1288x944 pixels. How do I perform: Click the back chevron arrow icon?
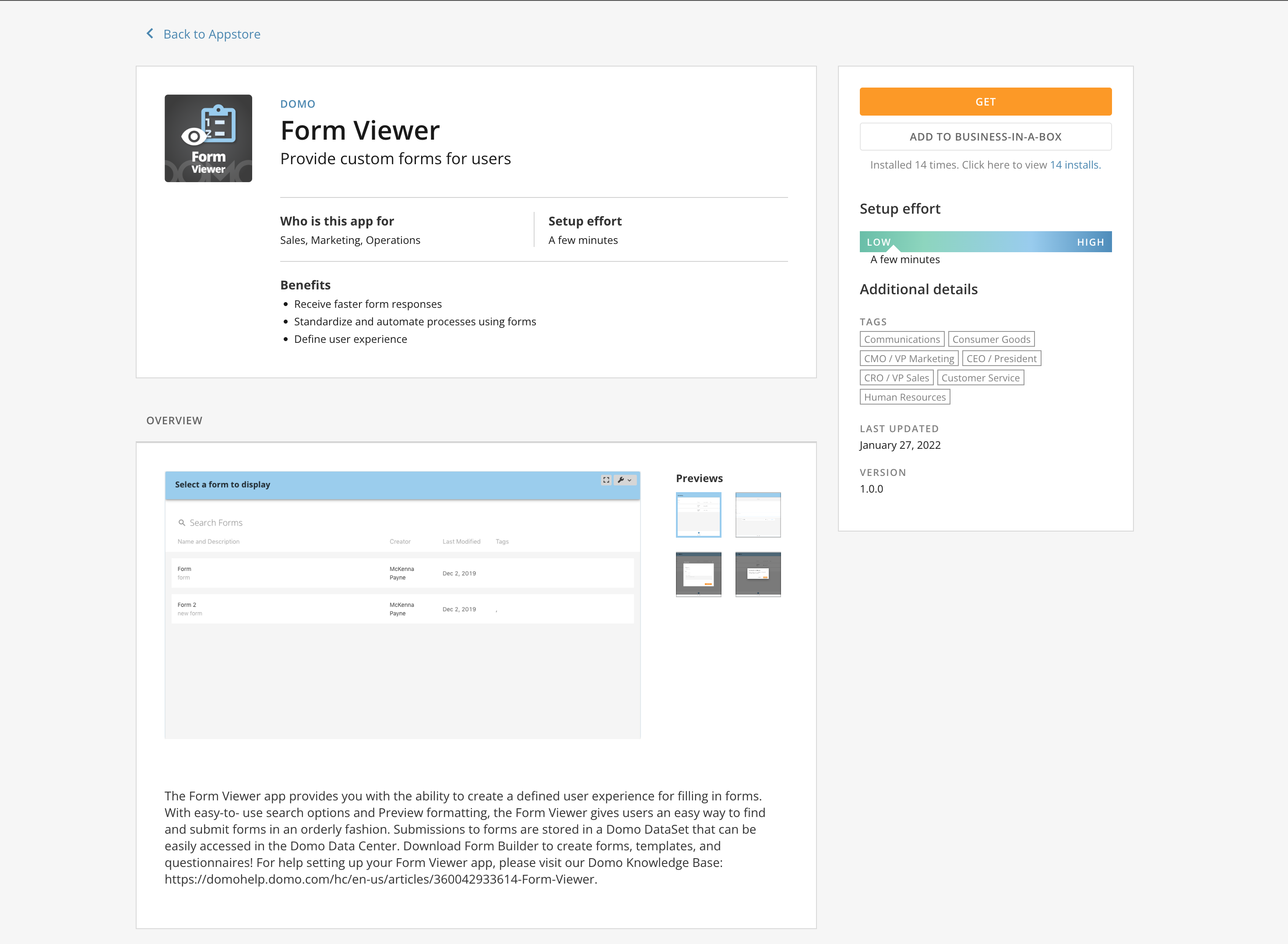click(150, 34)
